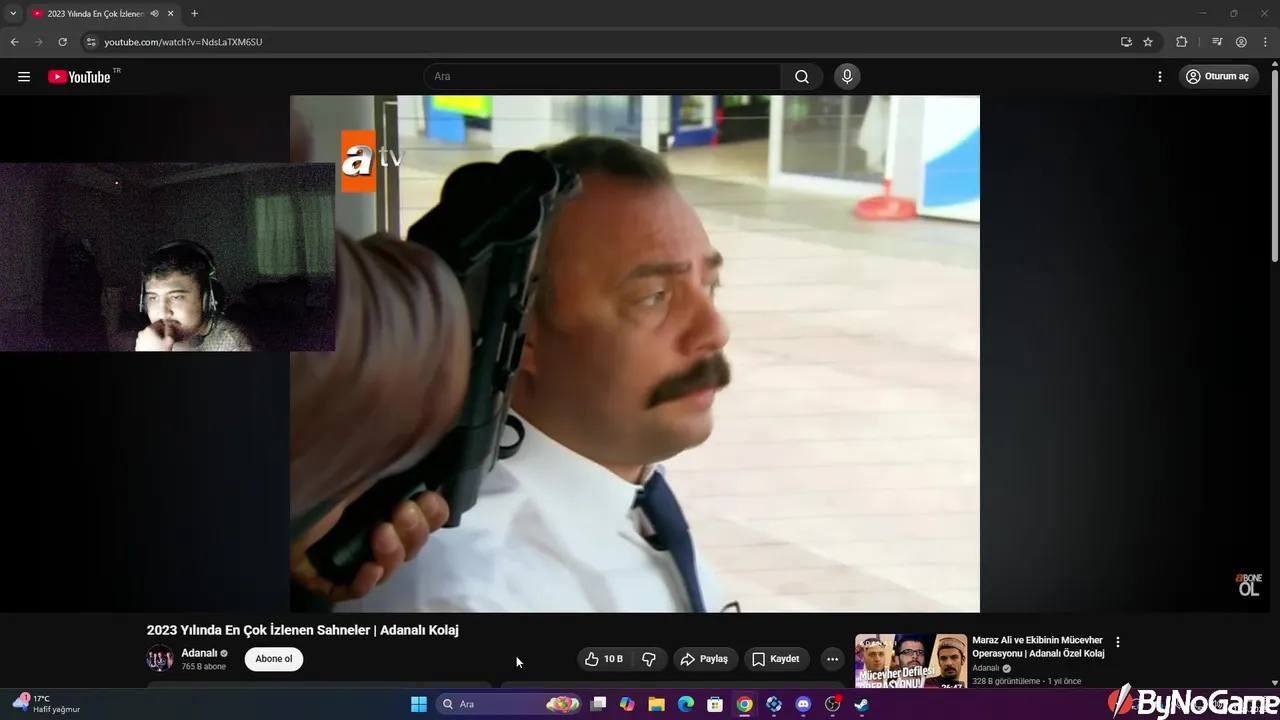1280x720 pixels.
Task: Open Chrome three-dot menu
Action: click(1266, 42)
